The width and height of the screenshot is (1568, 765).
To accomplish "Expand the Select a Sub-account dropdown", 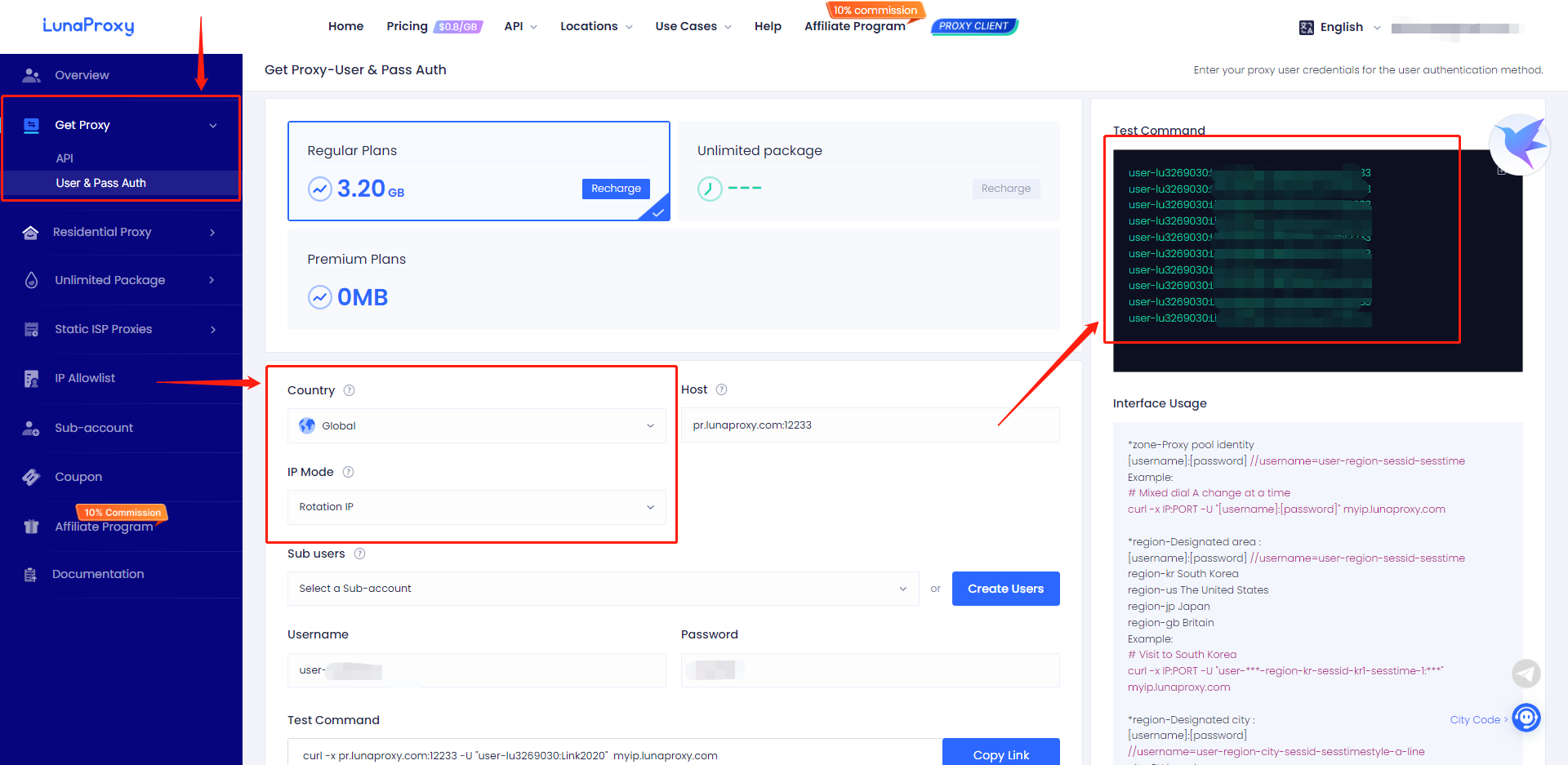I will 603,589.
